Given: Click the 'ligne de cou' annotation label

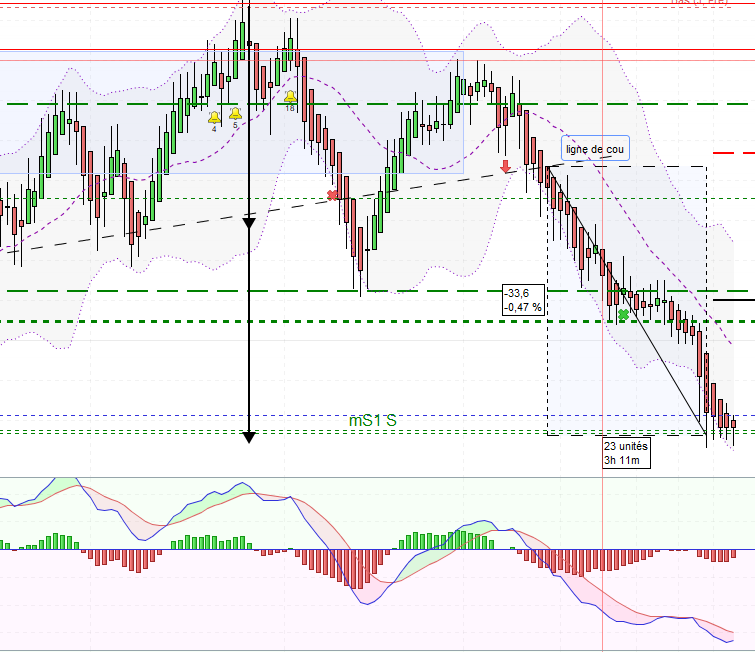Looking at the screenshot, I should pos(595,149).
